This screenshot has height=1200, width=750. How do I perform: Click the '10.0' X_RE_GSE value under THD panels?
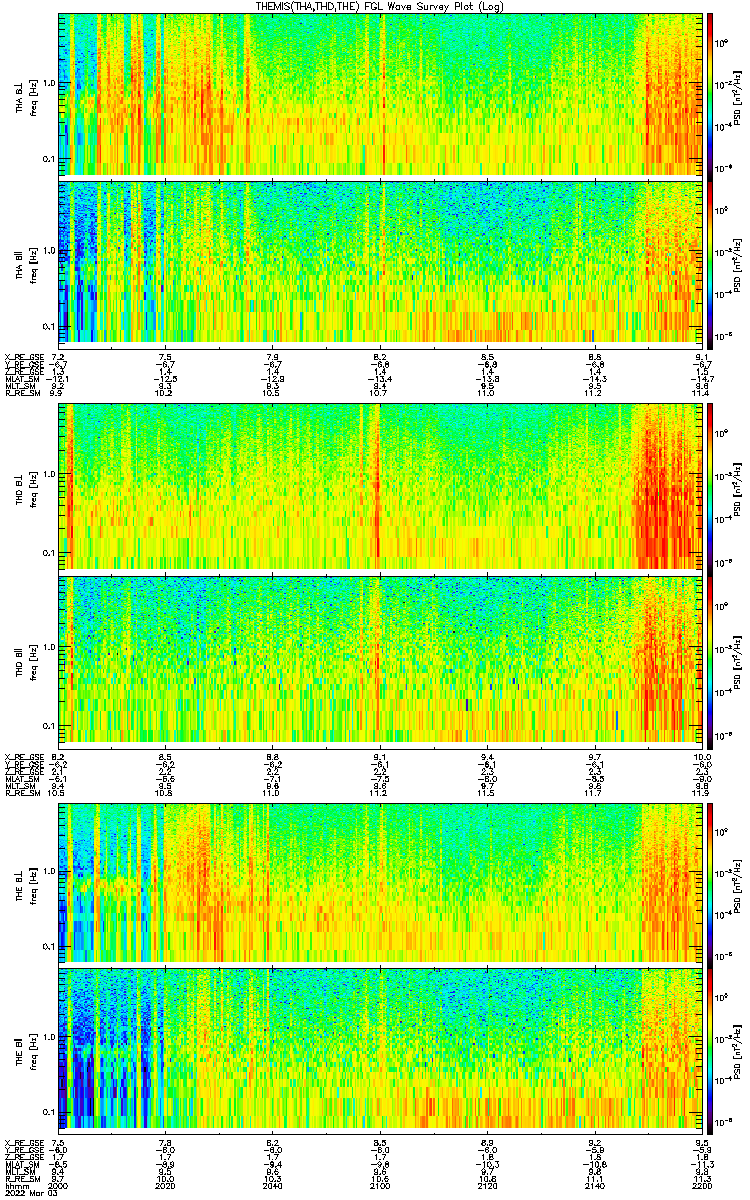[701, 755]
